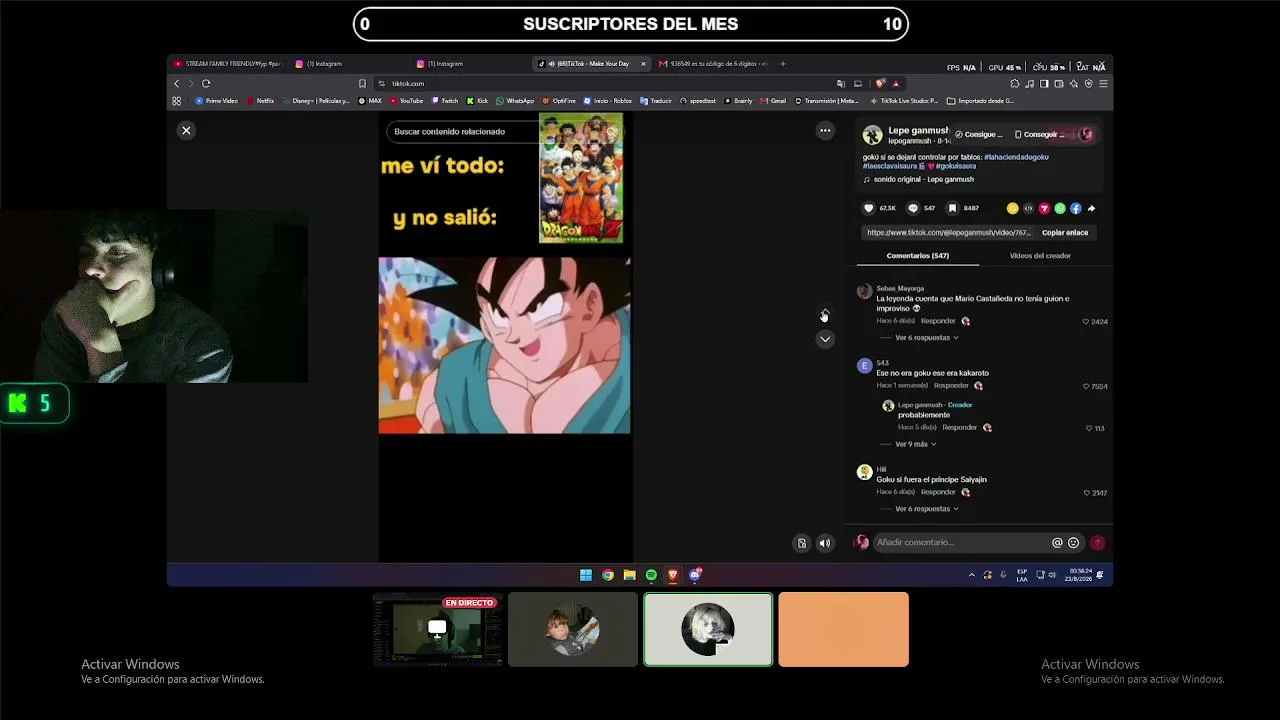The height and width of the screenshot is (720, 1280).
Task: Save the video with the bookmark icon
Action: click(x=952, y=208)
